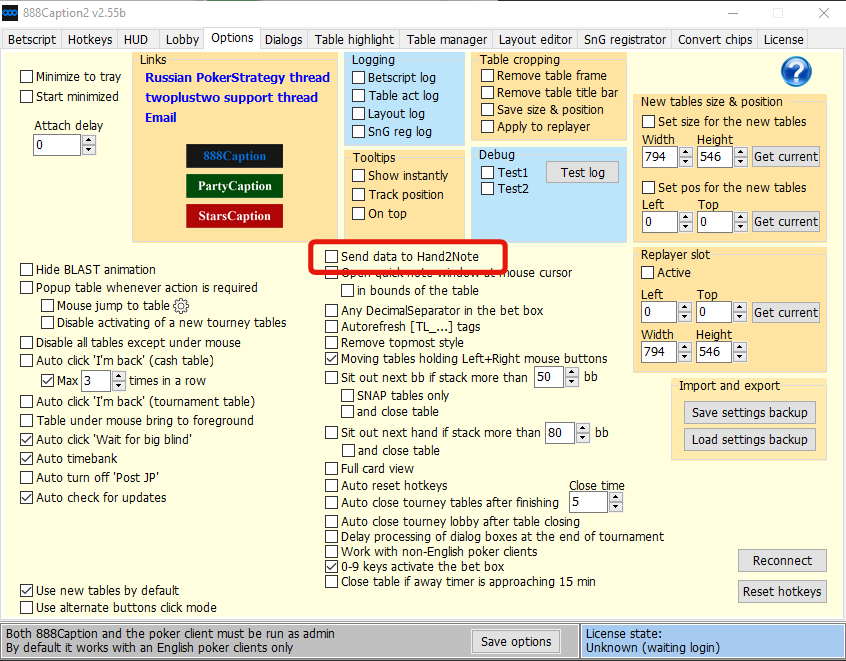
Task: Enable Remove topmost style option
Action: (x=331, y=343)
